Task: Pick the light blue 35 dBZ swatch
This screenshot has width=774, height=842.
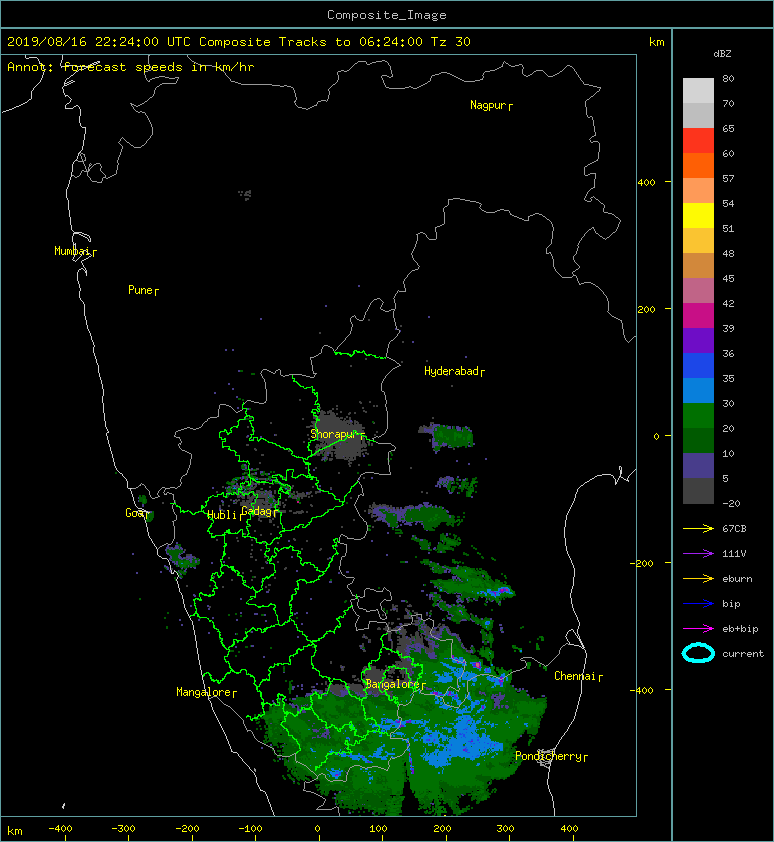Action: coord(698,390)
